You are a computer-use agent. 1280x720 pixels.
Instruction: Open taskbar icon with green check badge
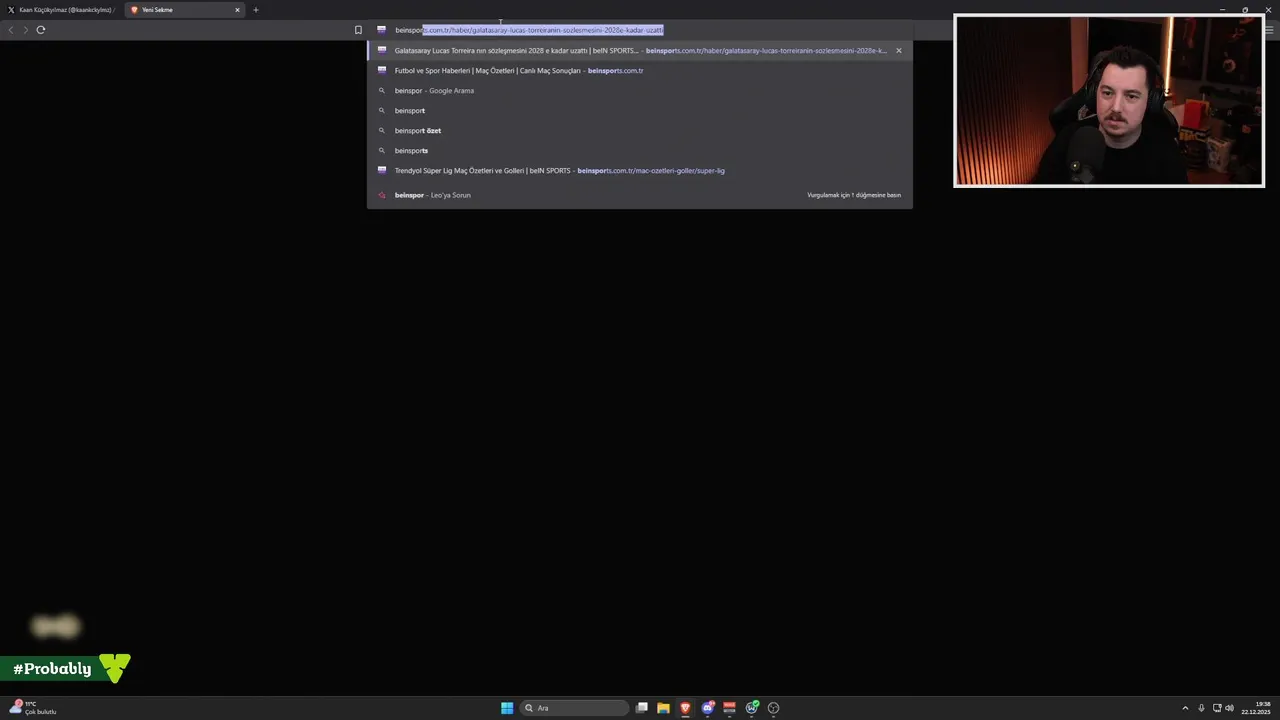751,708
